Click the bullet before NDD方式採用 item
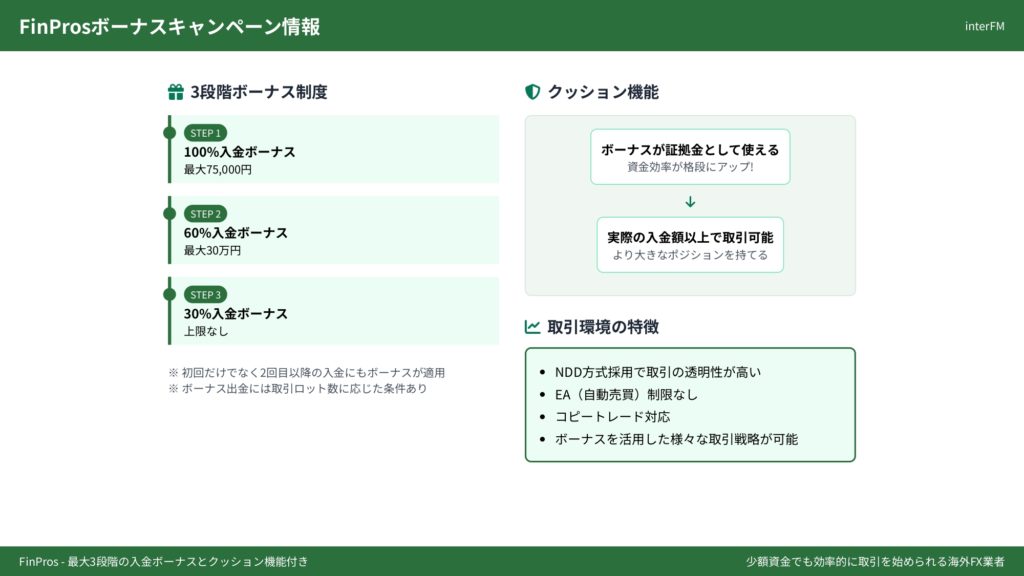 coord(542,372)
